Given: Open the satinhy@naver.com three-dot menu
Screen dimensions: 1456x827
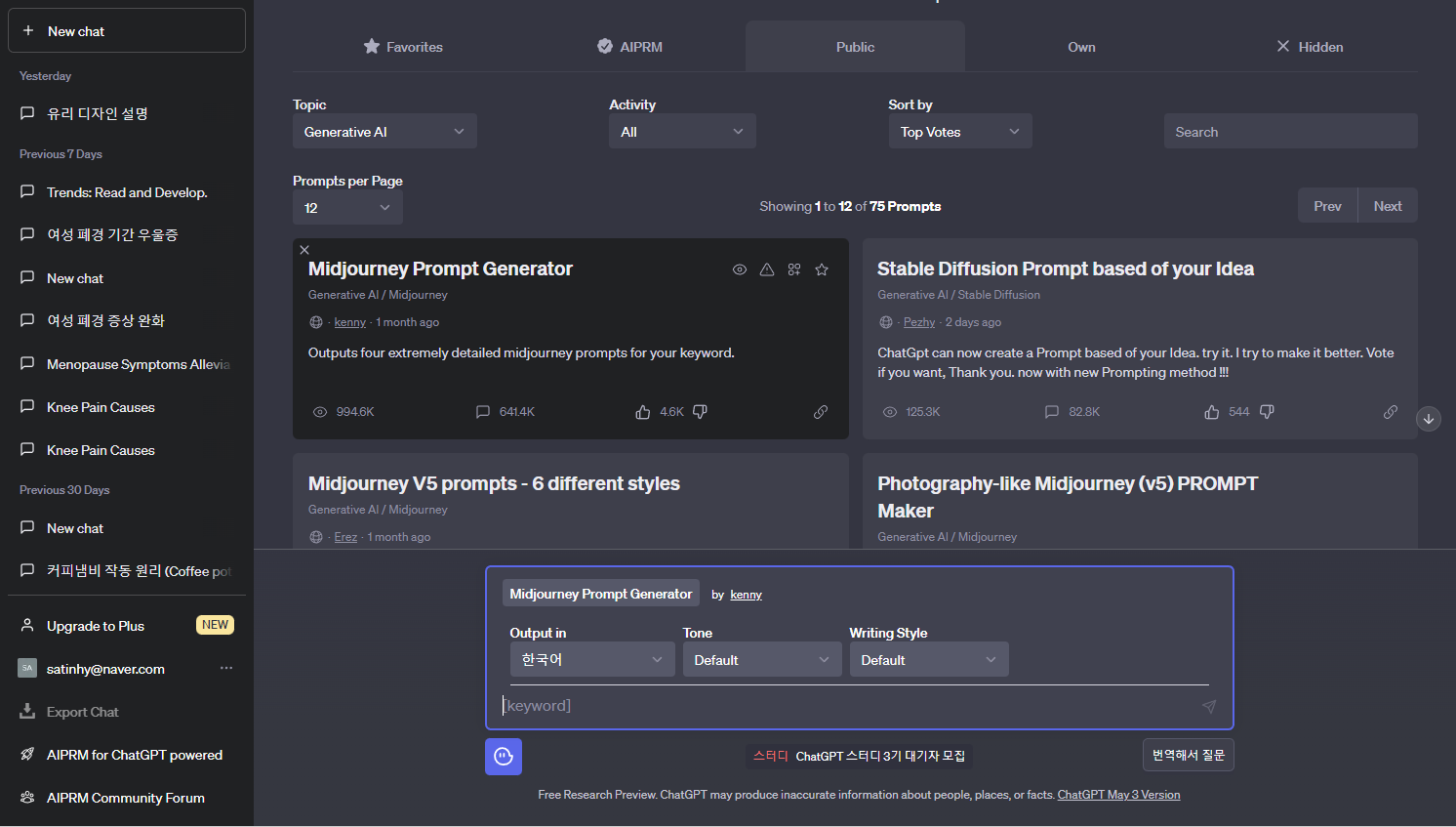Looking at the screenshot, I should click(x=226, y=668).
